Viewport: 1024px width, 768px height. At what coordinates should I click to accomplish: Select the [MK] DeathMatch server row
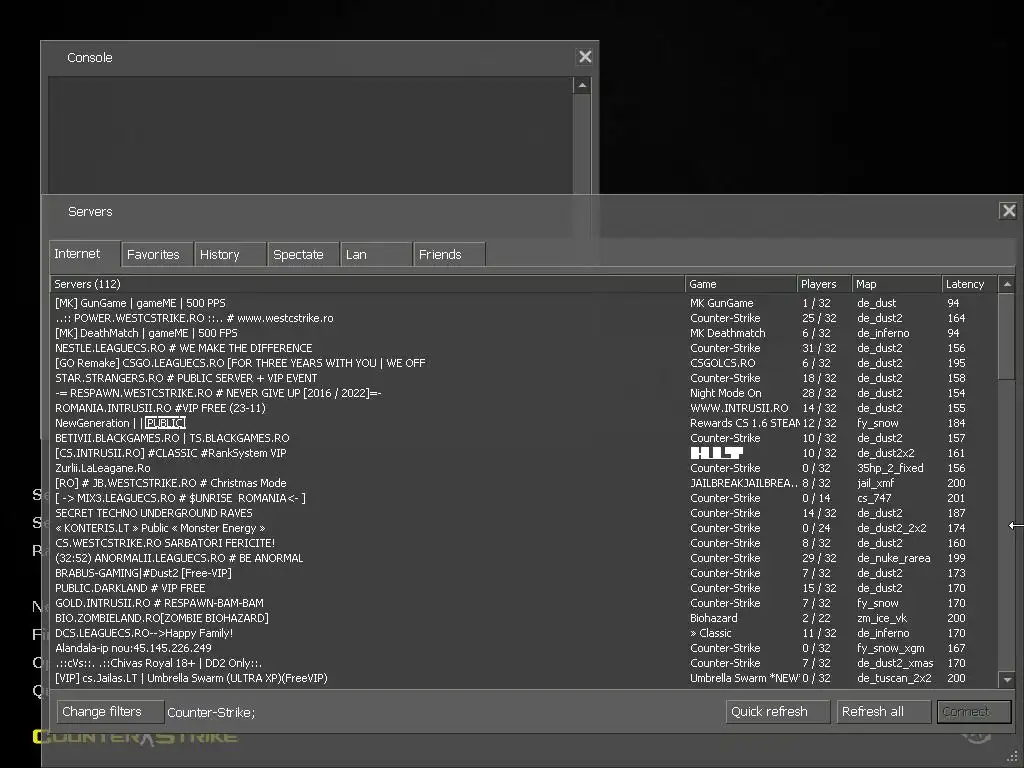coord(524,333)
